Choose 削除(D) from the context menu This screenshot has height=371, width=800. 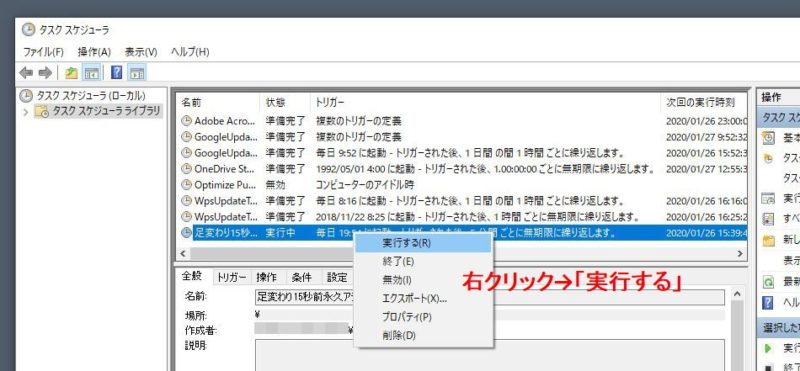[x=423, y=335]
